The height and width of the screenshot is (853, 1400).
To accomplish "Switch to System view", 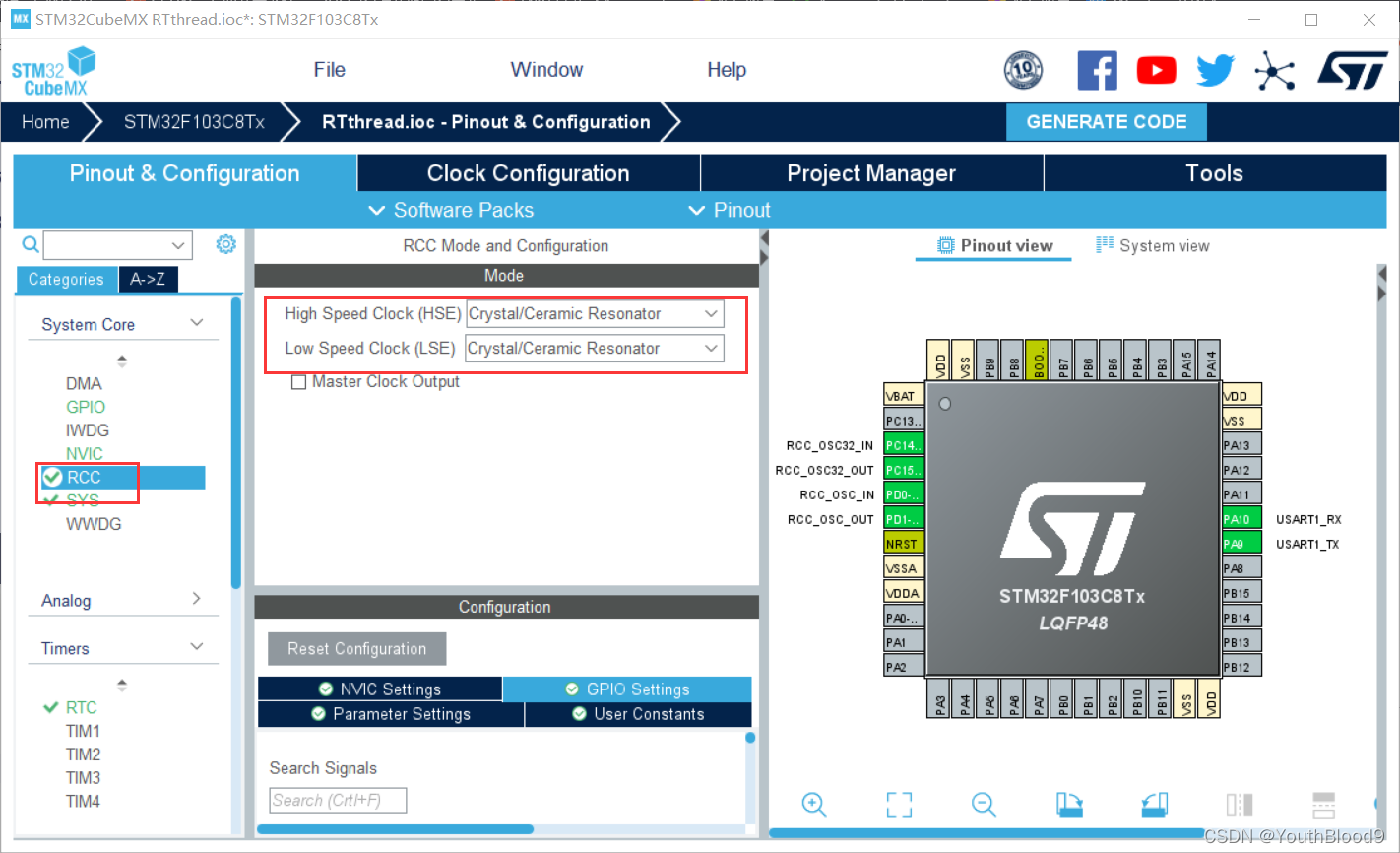I will tap(1153, 245).
